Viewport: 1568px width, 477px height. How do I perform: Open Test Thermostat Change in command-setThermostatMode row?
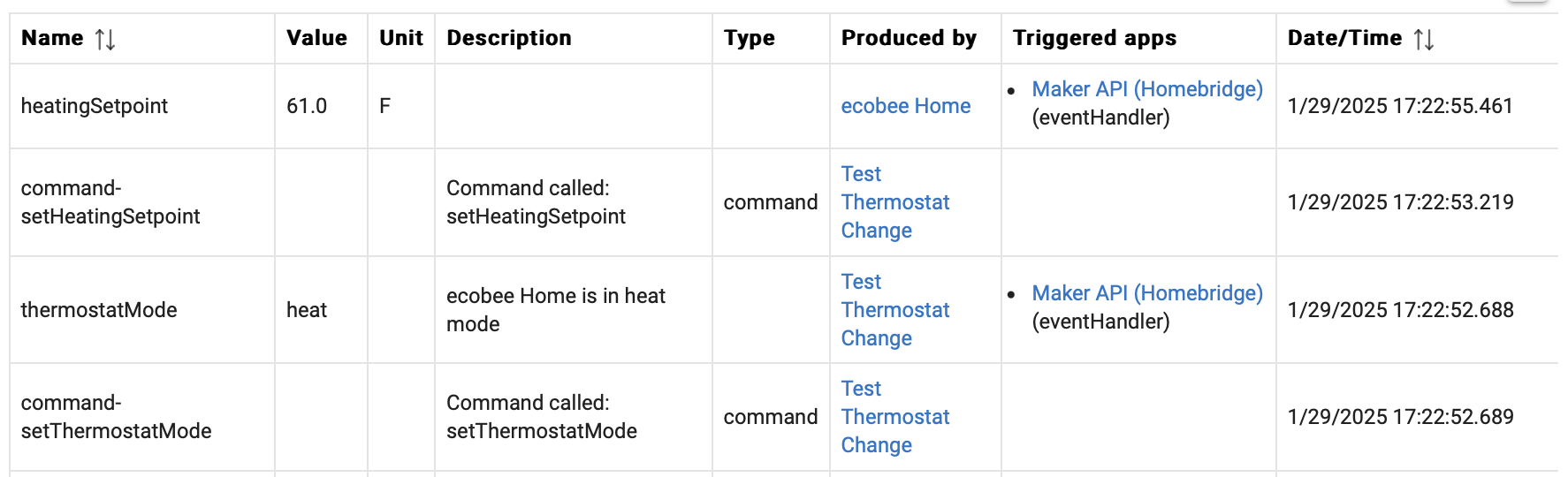(x=894, y=417)
